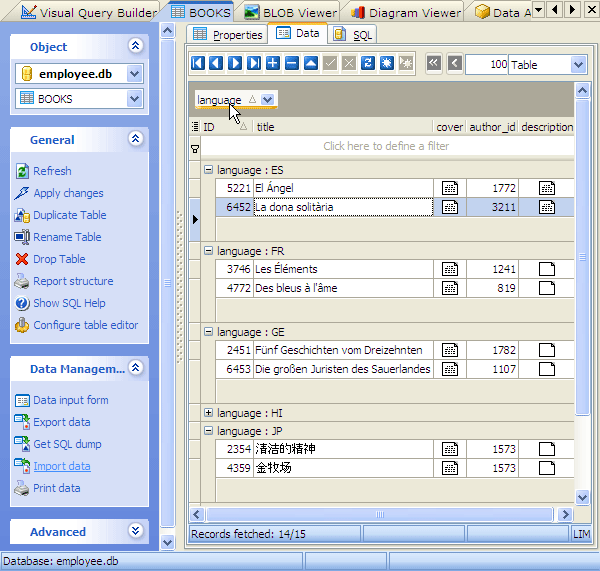Open empty description for Des bleus à l'âme
The height and width of the screenshot is (571, 600).
pyautogui.click(x=547, y=288)
